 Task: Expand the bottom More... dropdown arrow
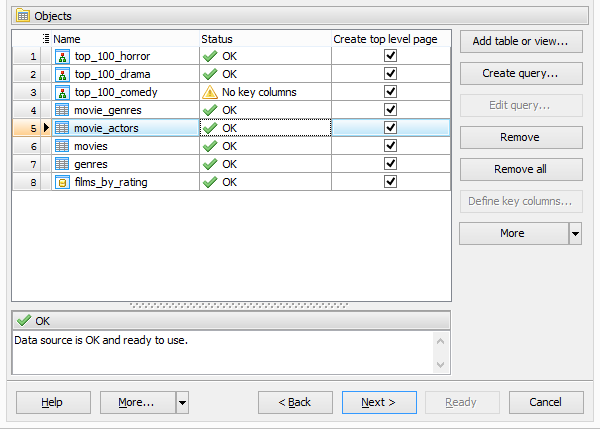point(182,402)
